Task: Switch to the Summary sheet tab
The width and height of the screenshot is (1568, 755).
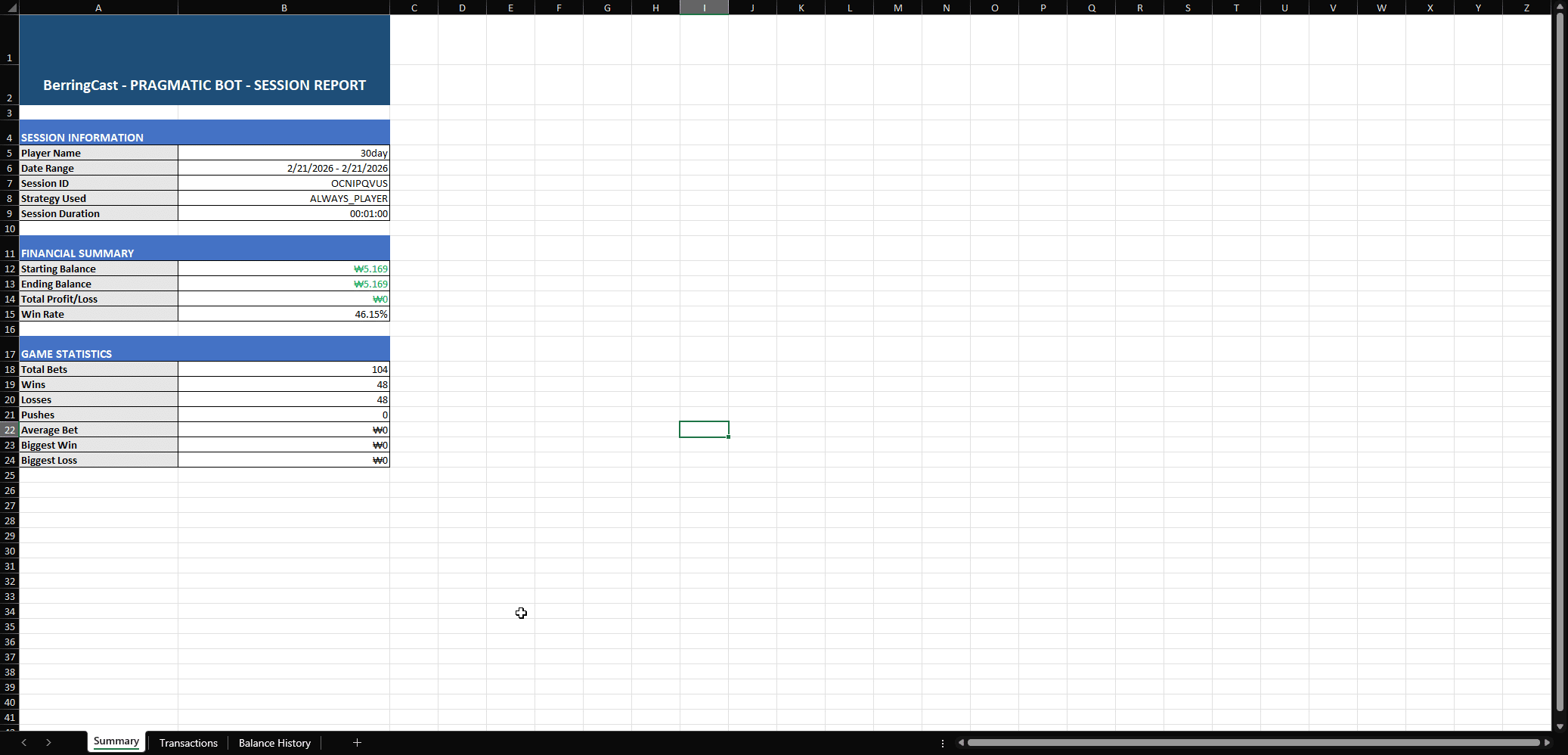Action: click(116, 741)
